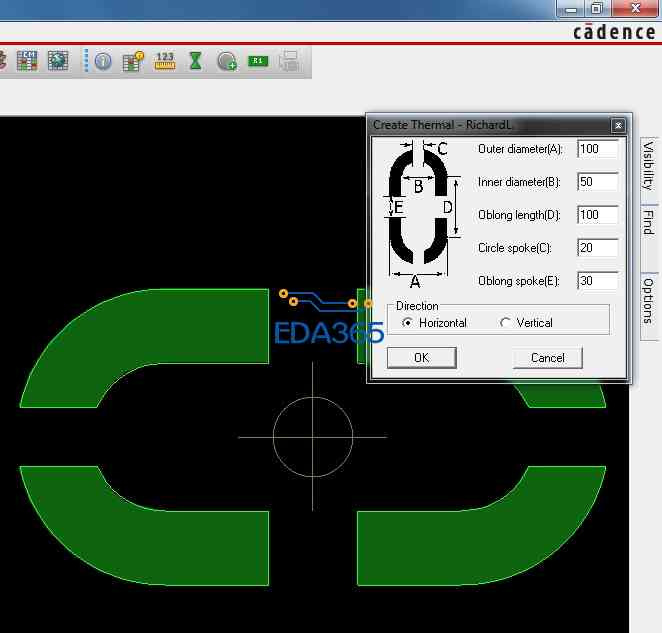Click Cancel in Create Thermal dialog
Screen dimensions: 662x633
548,358
